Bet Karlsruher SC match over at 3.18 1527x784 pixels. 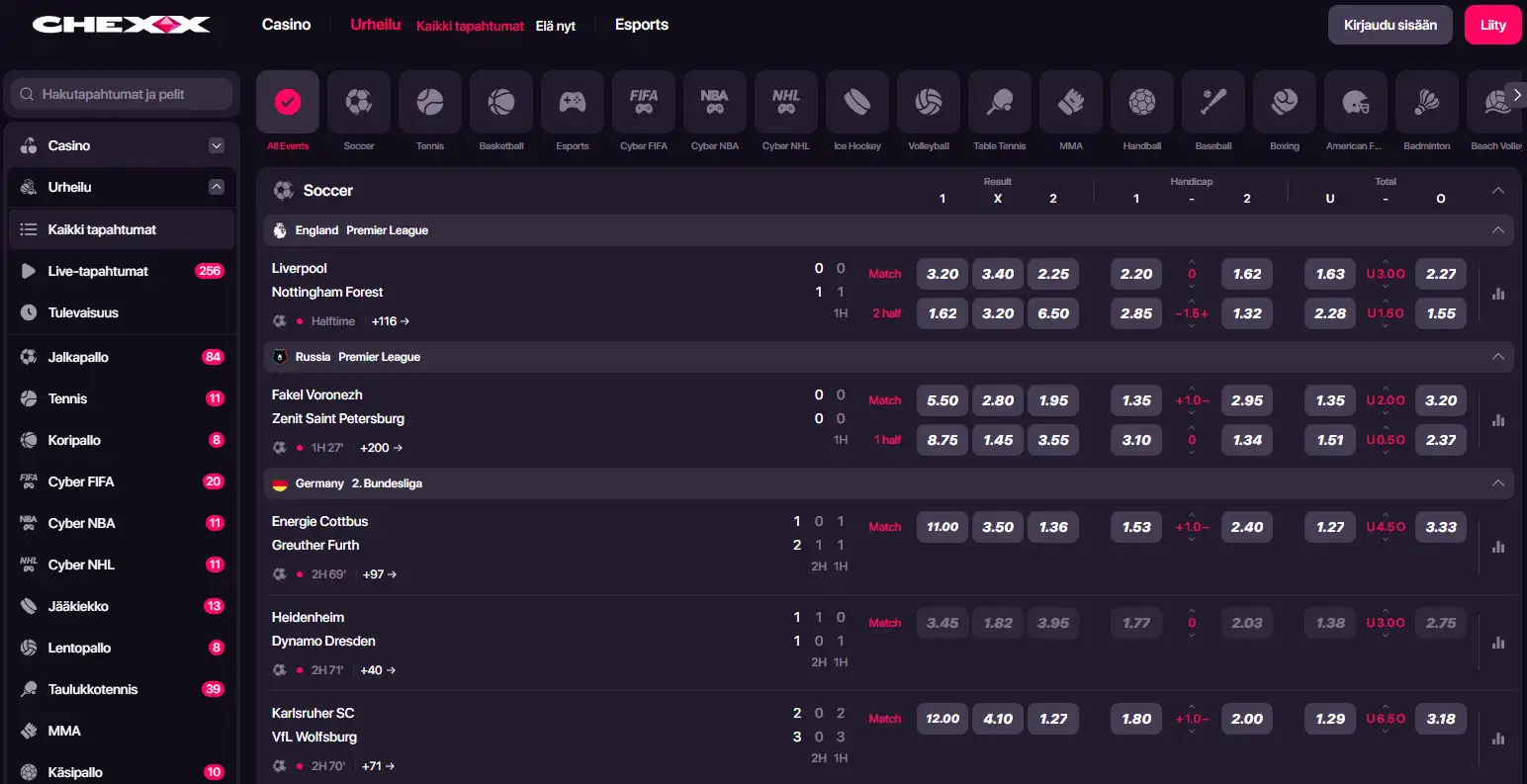(x=1441, y=719)
